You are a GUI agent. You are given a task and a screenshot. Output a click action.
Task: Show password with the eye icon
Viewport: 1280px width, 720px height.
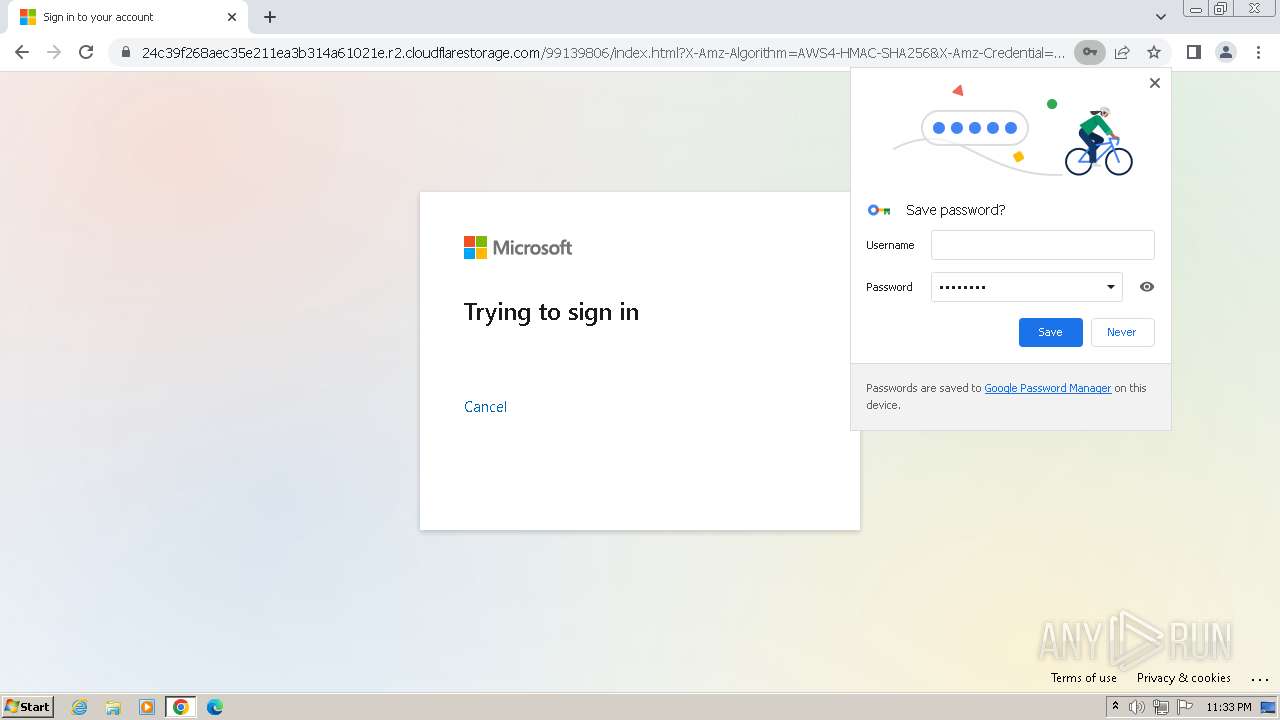click(1147, 287)
